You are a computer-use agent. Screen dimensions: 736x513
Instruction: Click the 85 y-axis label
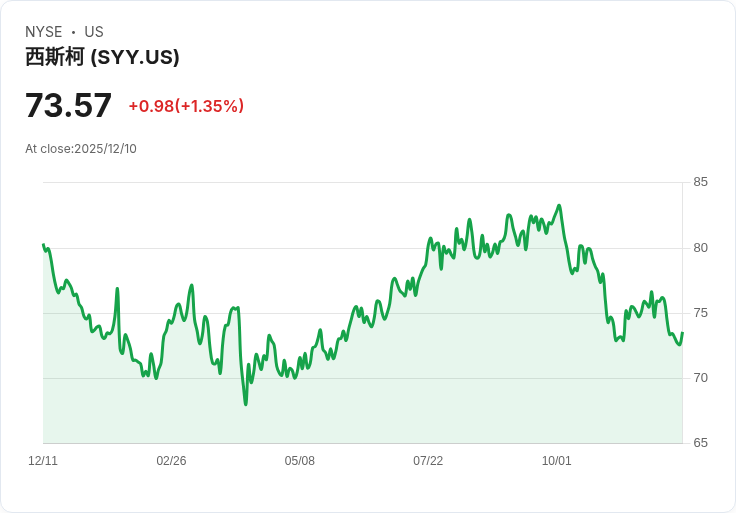[x=700, y=182]
